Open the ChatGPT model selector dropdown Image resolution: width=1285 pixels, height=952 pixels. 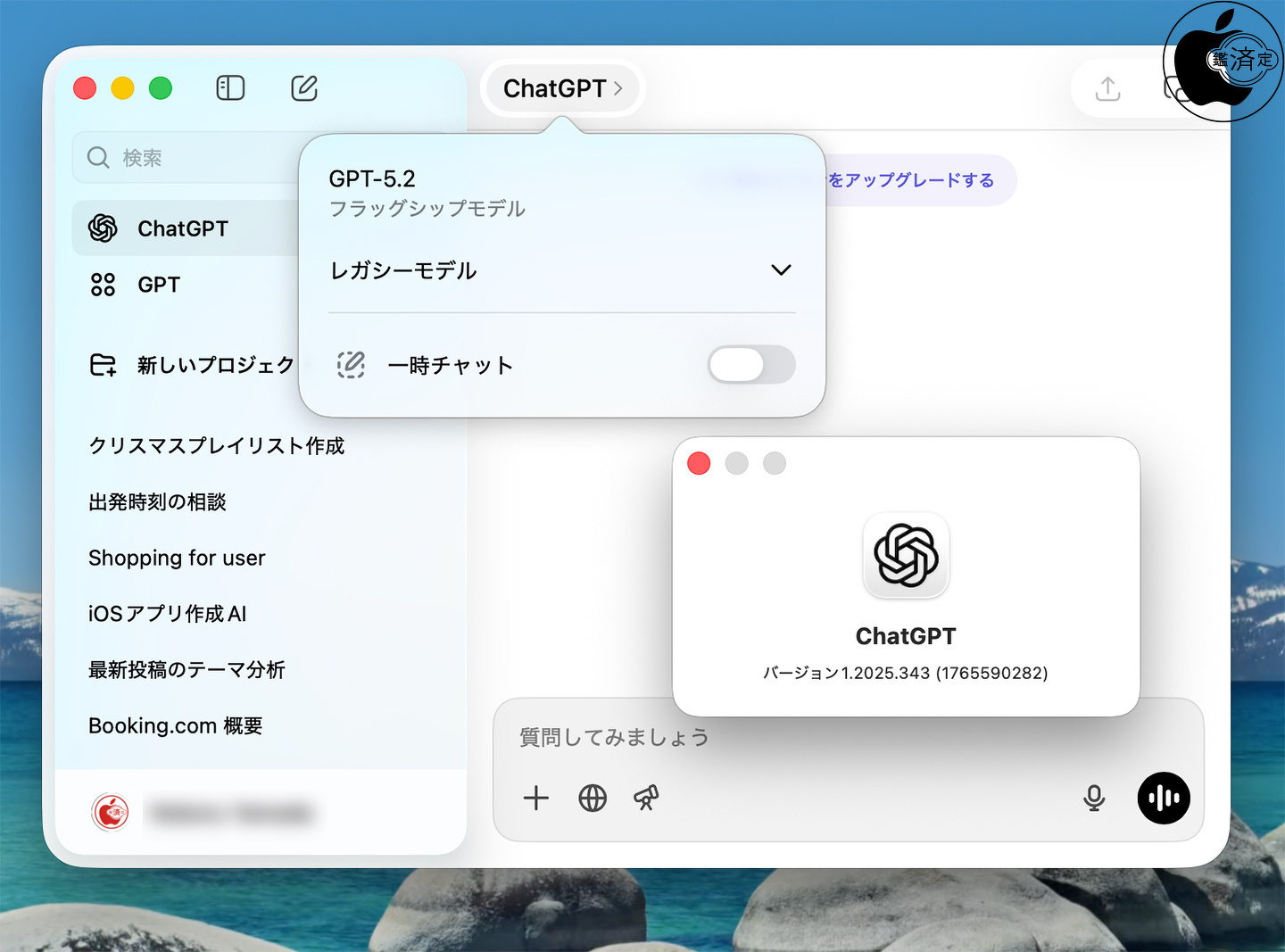pos(562,88)
